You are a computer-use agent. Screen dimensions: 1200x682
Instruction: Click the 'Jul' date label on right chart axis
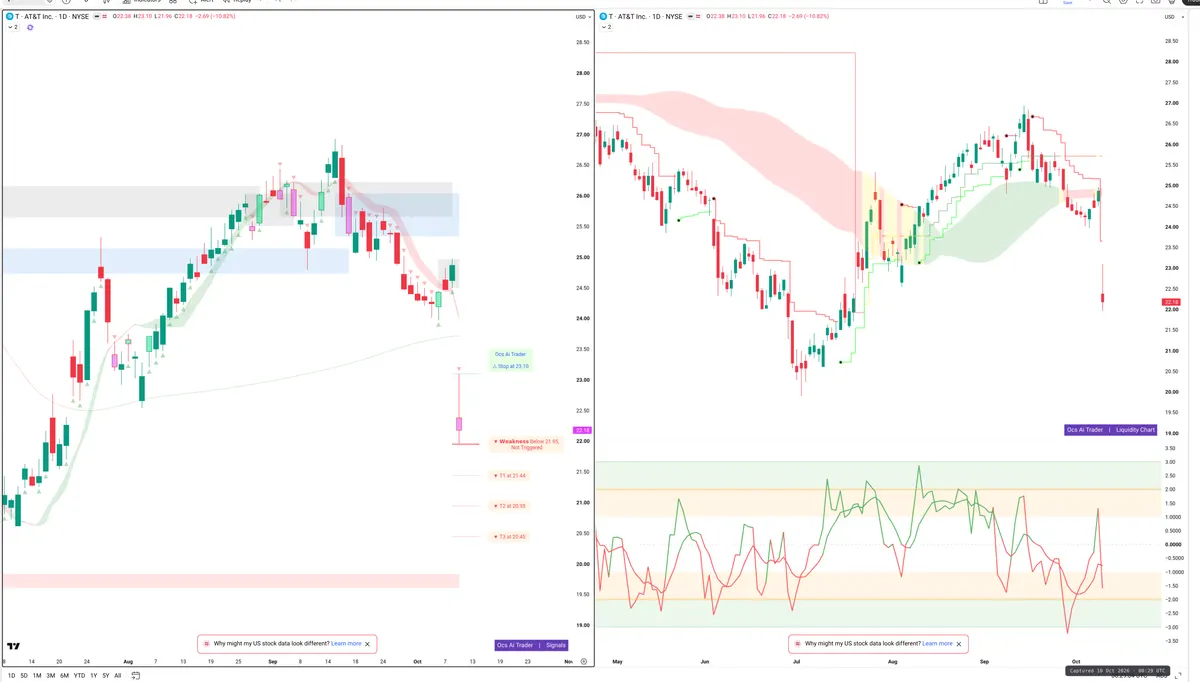pyautogui.click(x=796, y=662)
